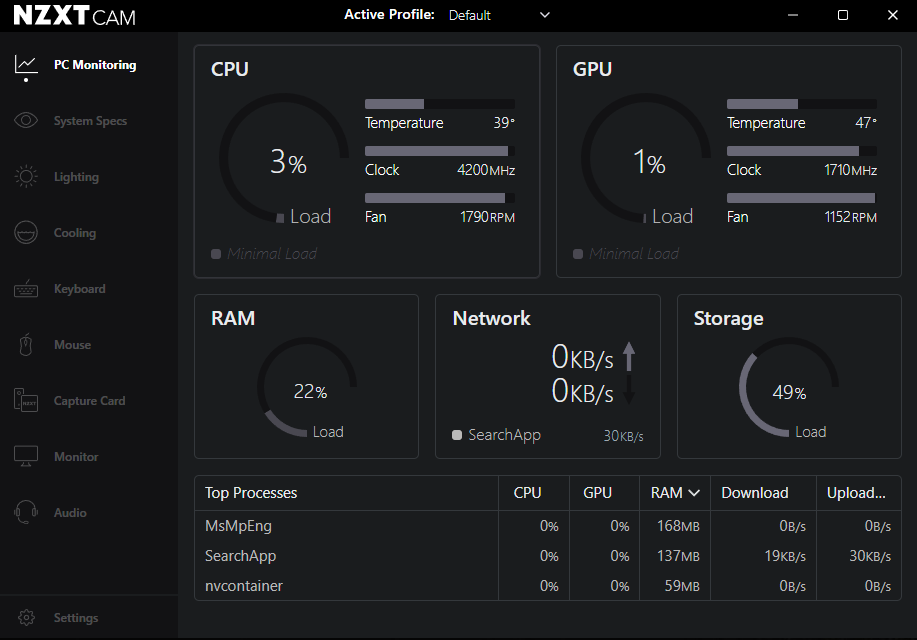Click the Storage load gauge
Viewport: 917px width, 640px height.
coord(788,393)
